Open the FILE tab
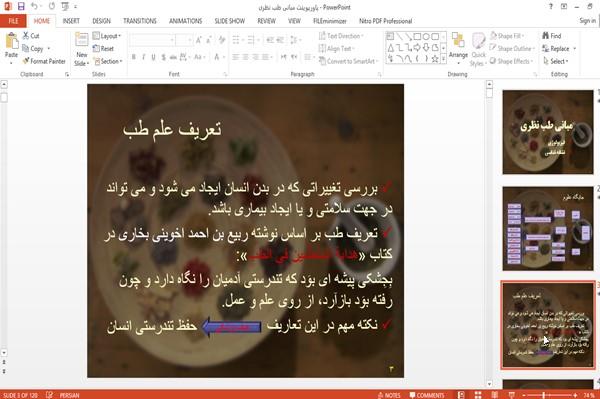Viewport: 600px width, 399px height. [x=13, y=21]
